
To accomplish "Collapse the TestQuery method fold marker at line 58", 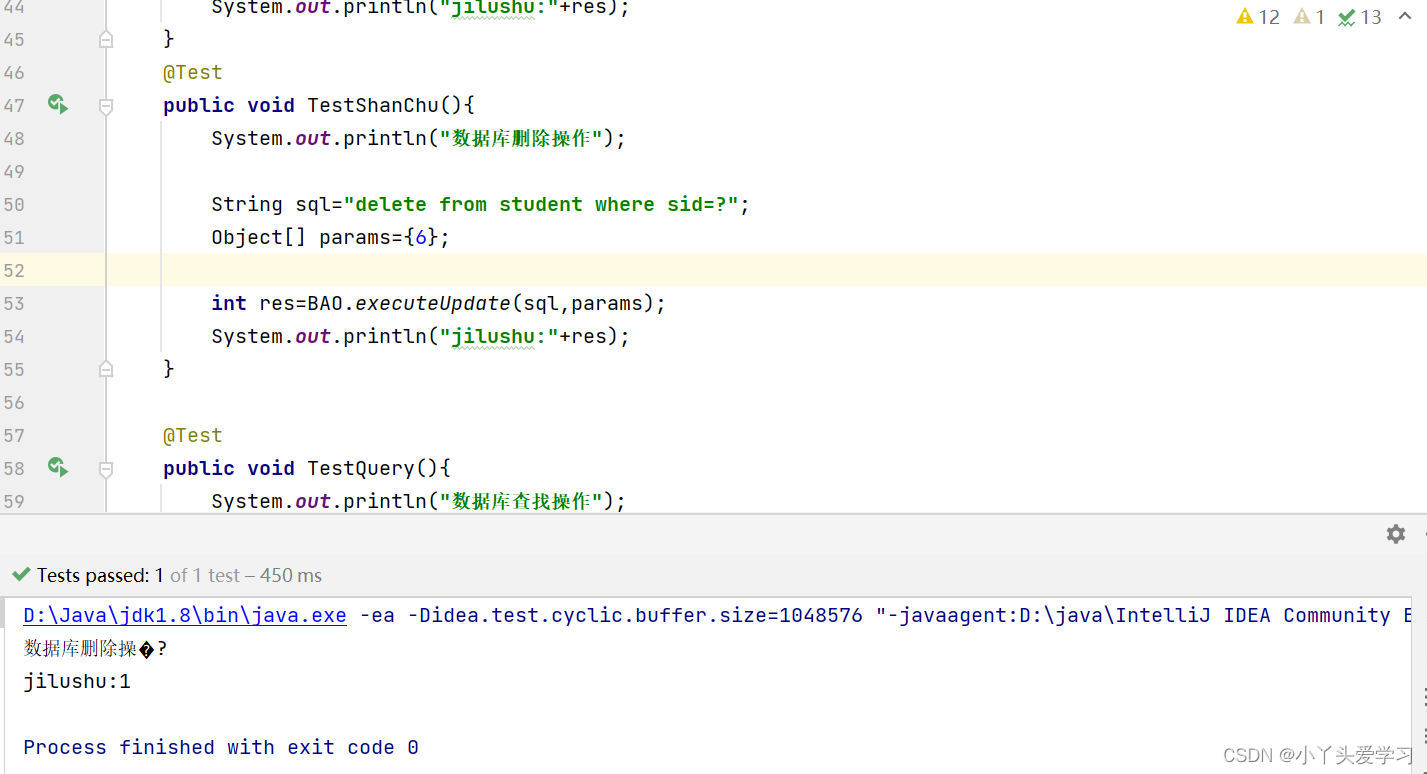I will coord(106,468).
